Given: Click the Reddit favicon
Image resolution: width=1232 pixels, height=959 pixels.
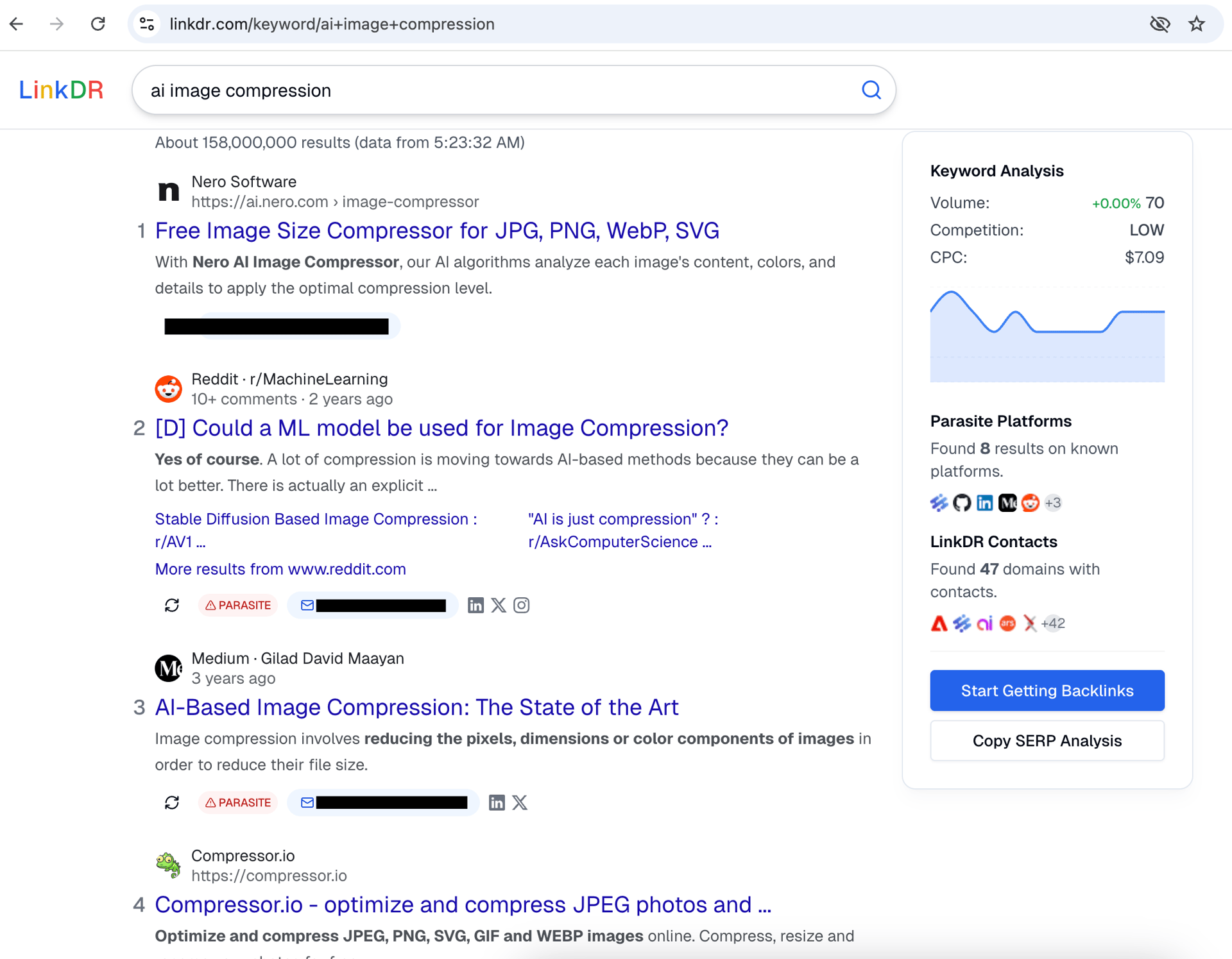Looking at the screenshot, I should (169, 389).
